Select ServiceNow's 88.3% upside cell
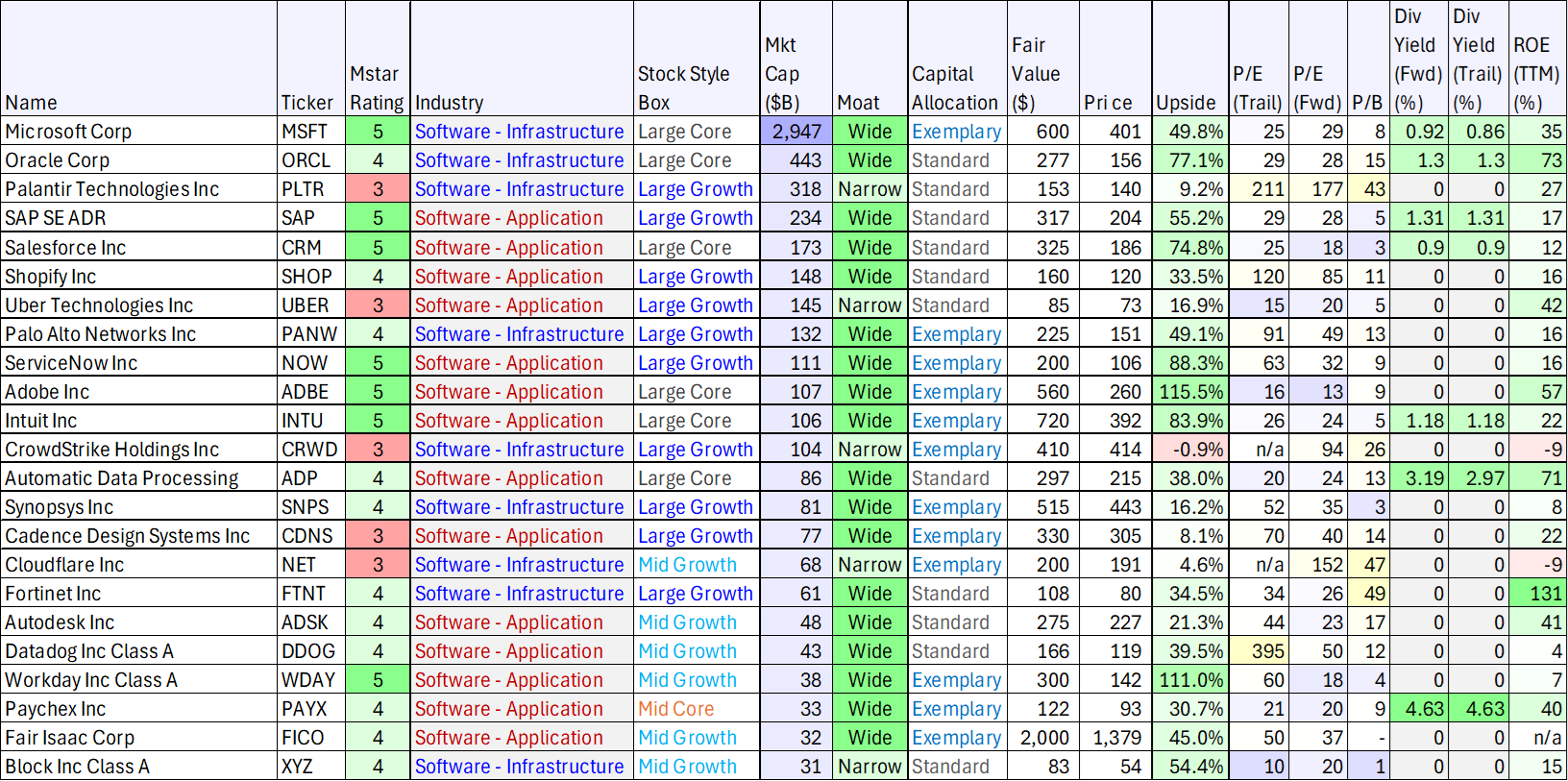 [1189, 362]
